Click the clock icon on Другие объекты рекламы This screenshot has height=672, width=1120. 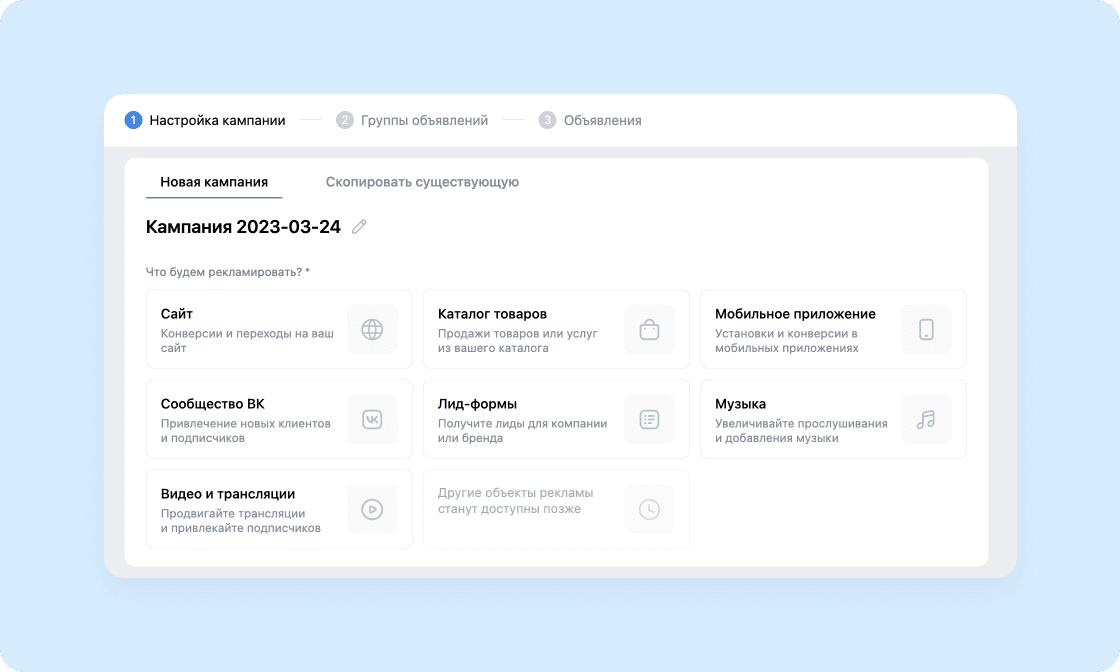(x=649, y=509)
